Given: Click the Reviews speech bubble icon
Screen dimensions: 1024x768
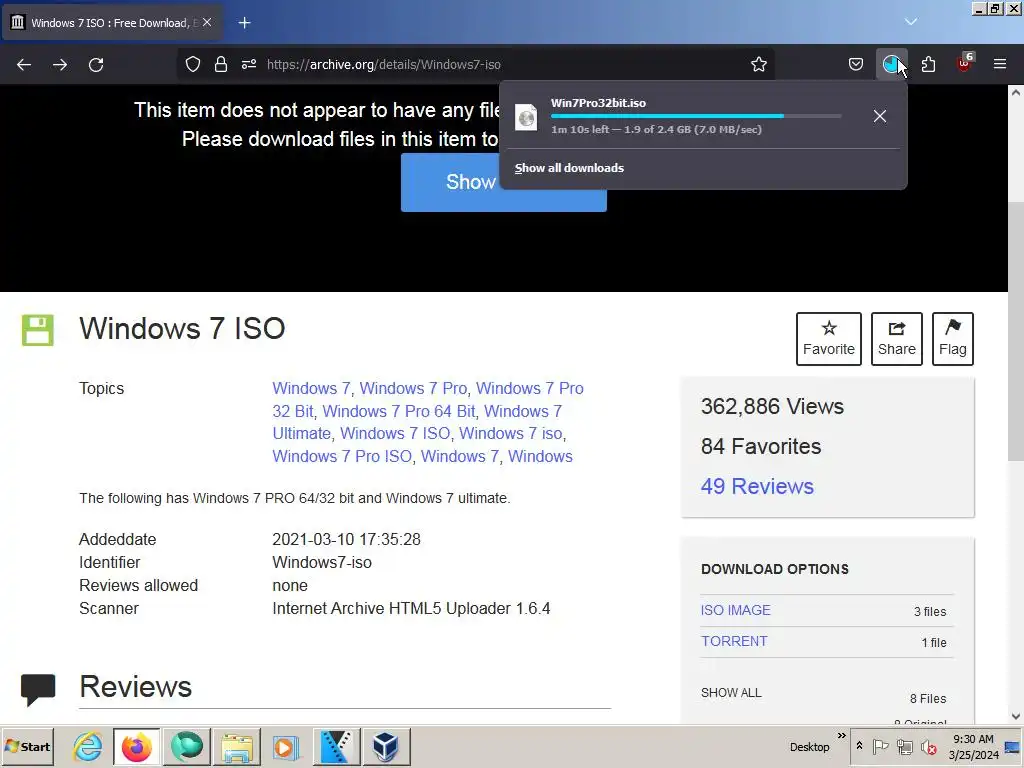Looking at the screenshot, I should coord(38,690).
